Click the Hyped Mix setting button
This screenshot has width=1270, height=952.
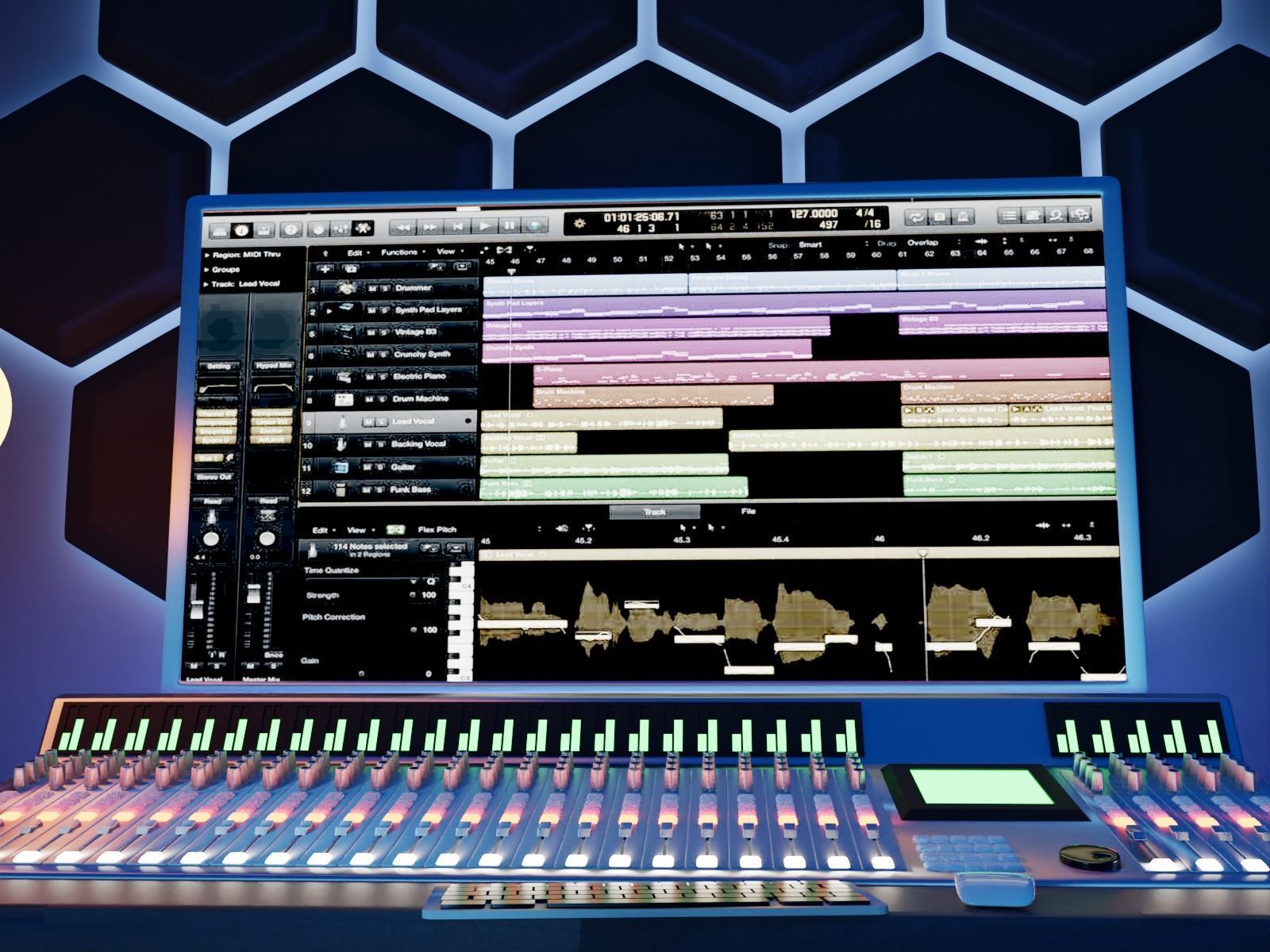pyautogui.click(x=273, y=367)
